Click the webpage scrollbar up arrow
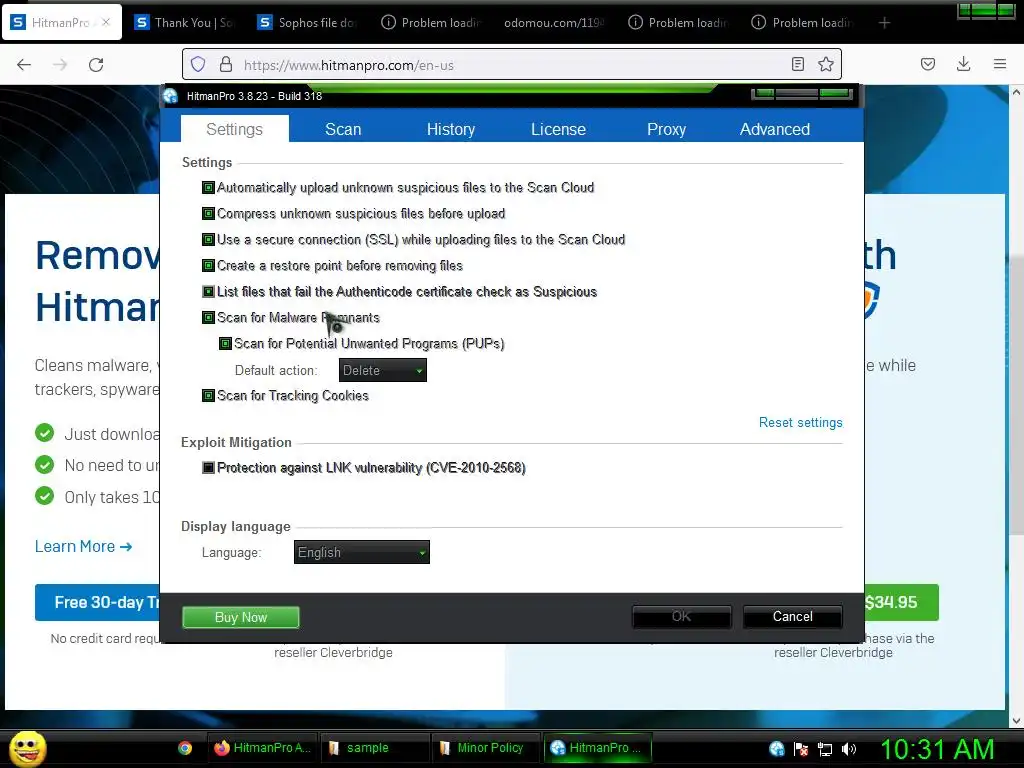 tap(1016, 93)
